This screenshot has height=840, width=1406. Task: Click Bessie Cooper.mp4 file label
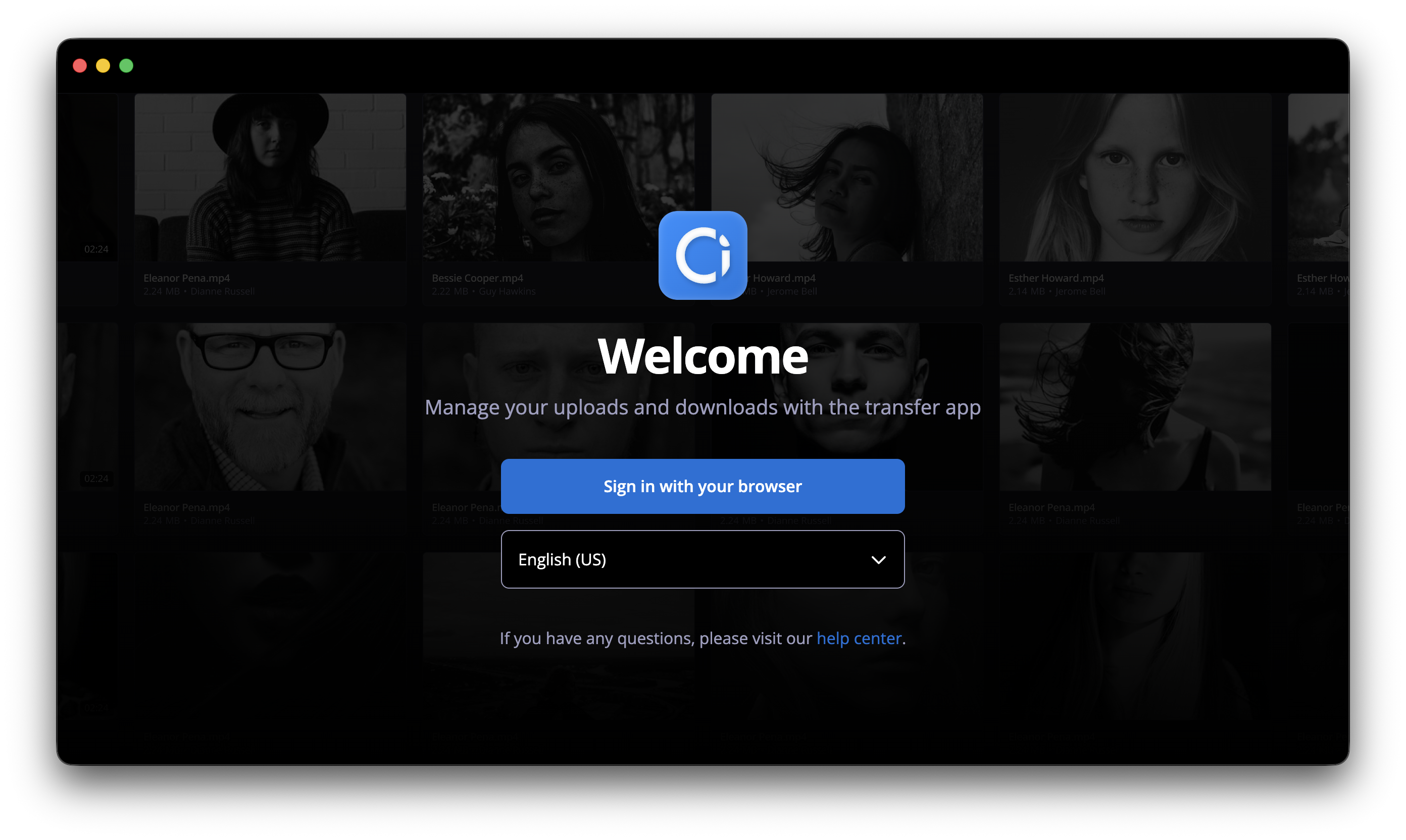[x=477, y=278]
